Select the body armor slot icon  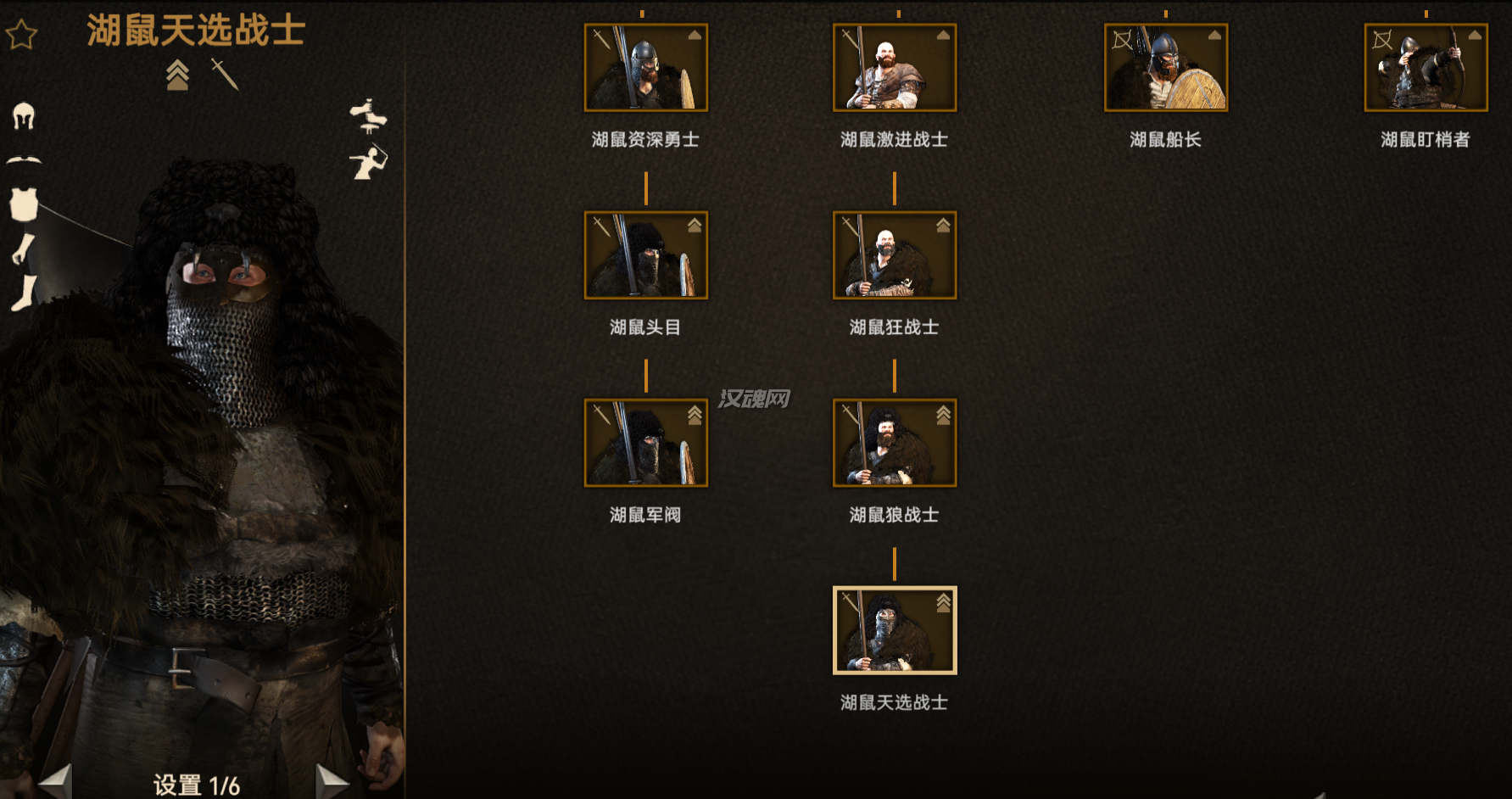(x=24, y=204)
